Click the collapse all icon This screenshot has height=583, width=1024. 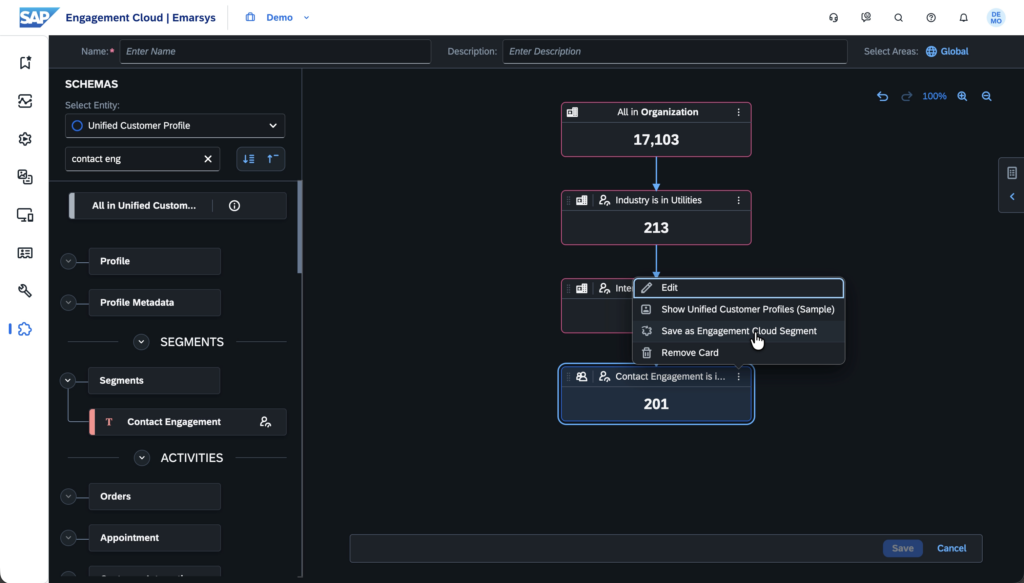[x=273, y=159]
